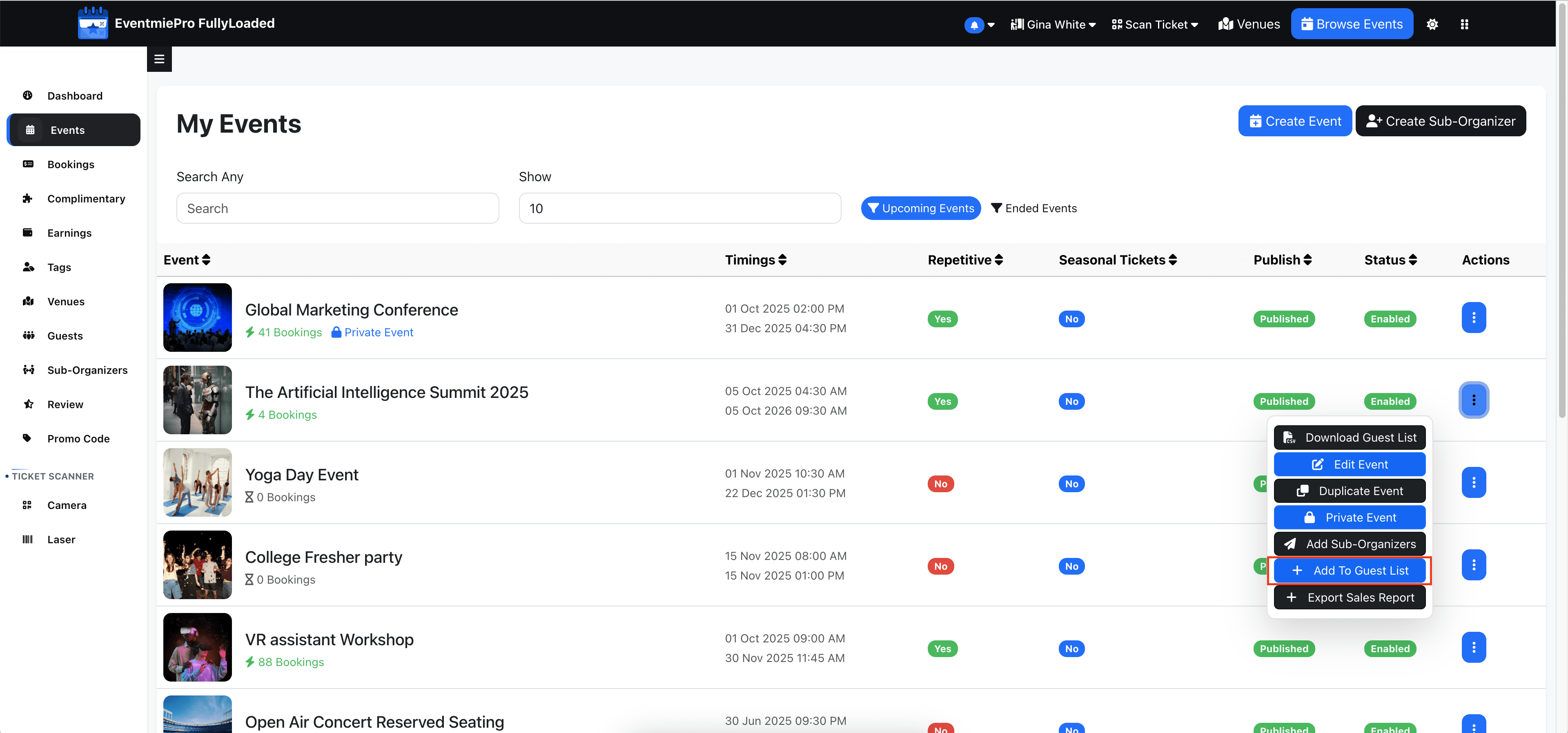Open Global Marketing Conference thumbnail
This screenshot has width=1568, height=733.
[197, 318]
